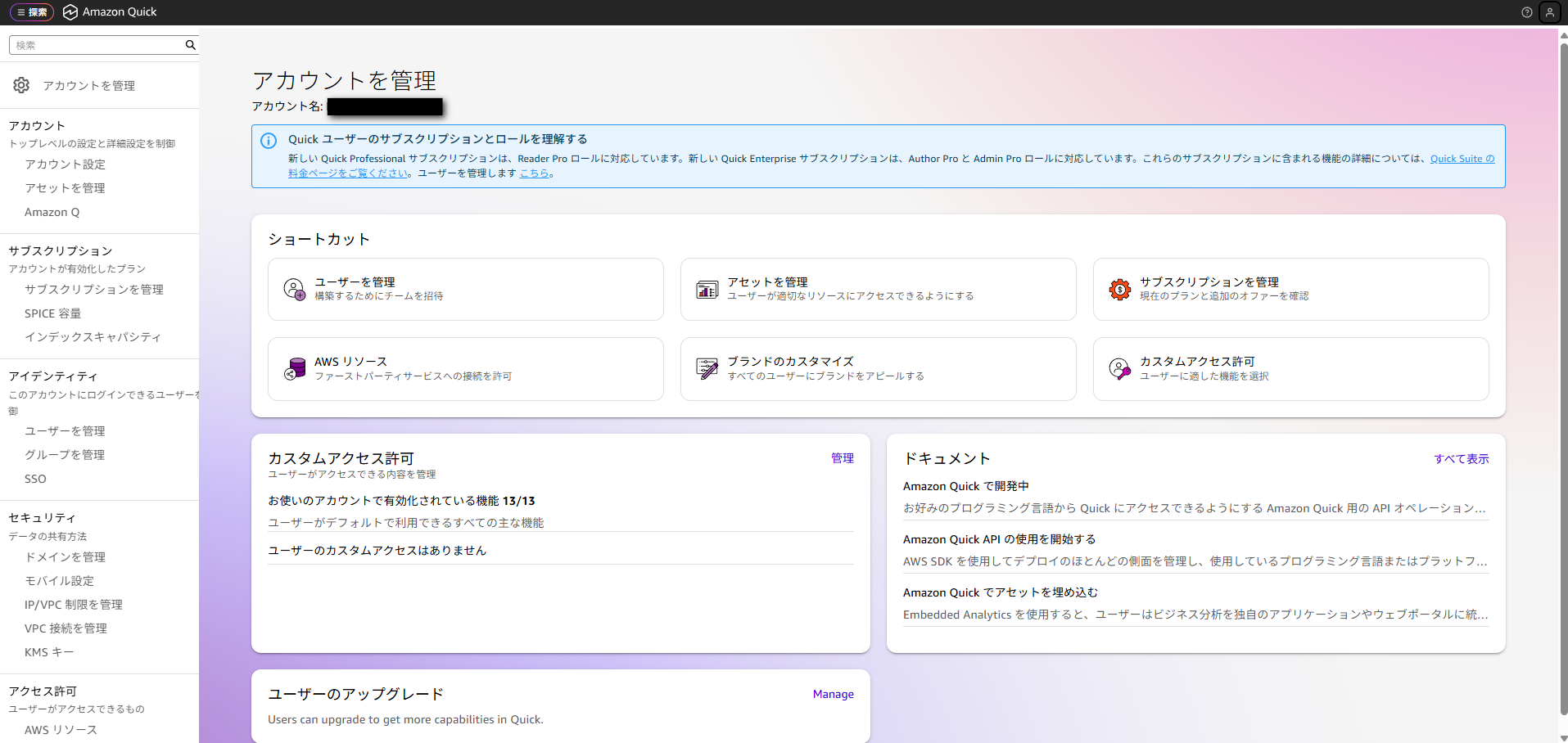This screenshot has height=743, width=1568.
Task: Click the user management shortcut icon
Action: (294, 289)
